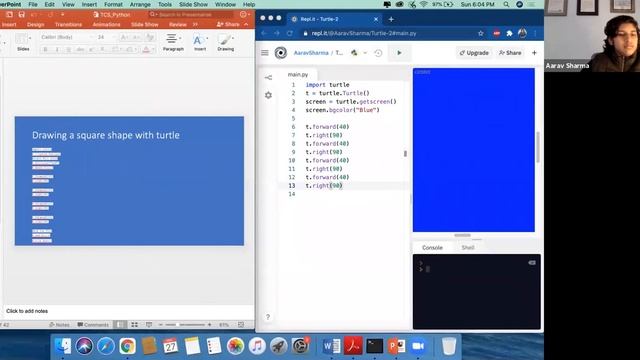Save the PowerPoint presentation
Viewport: 640px width, 360px height.
(21, 15)
